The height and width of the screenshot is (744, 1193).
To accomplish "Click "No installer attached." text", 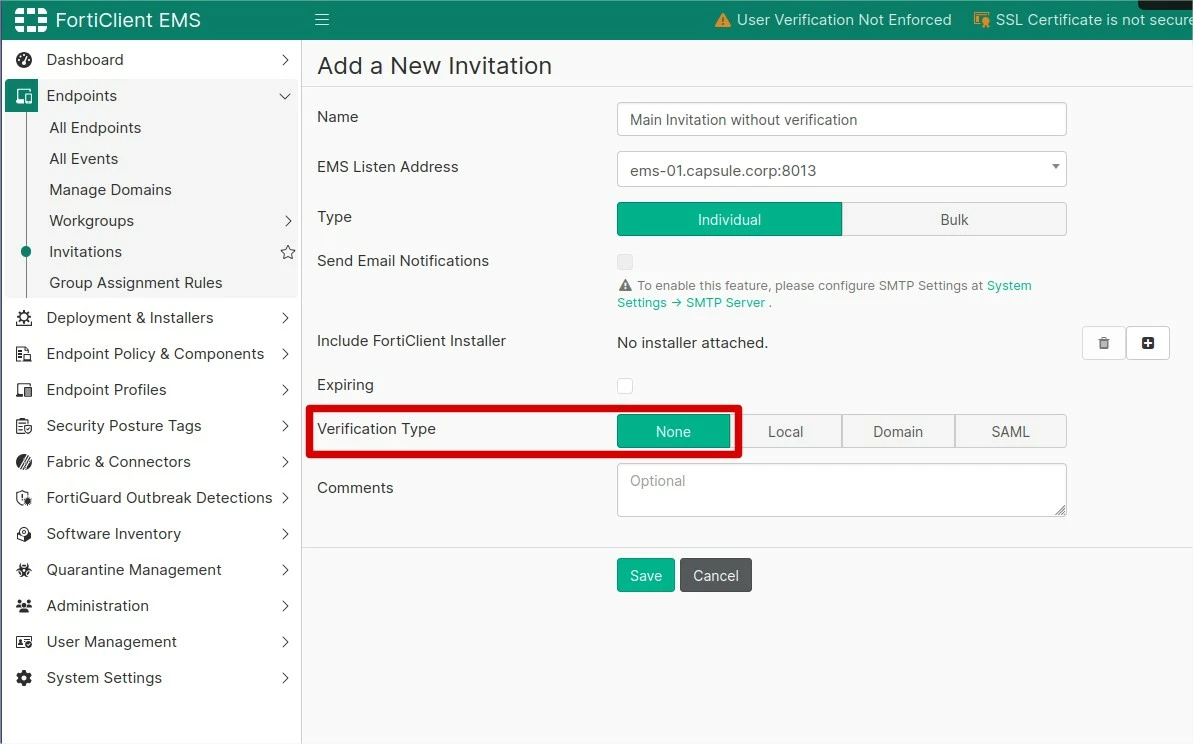I will coord(692,343).
